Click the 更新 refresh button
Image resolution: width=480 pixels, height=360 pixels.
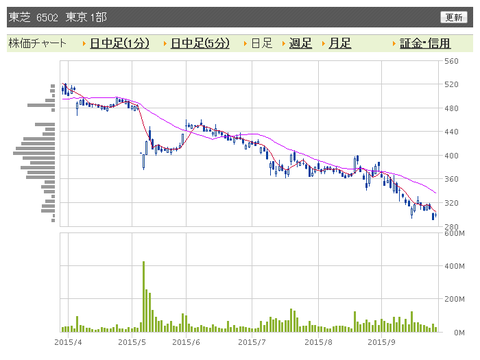tap(454, 17)
